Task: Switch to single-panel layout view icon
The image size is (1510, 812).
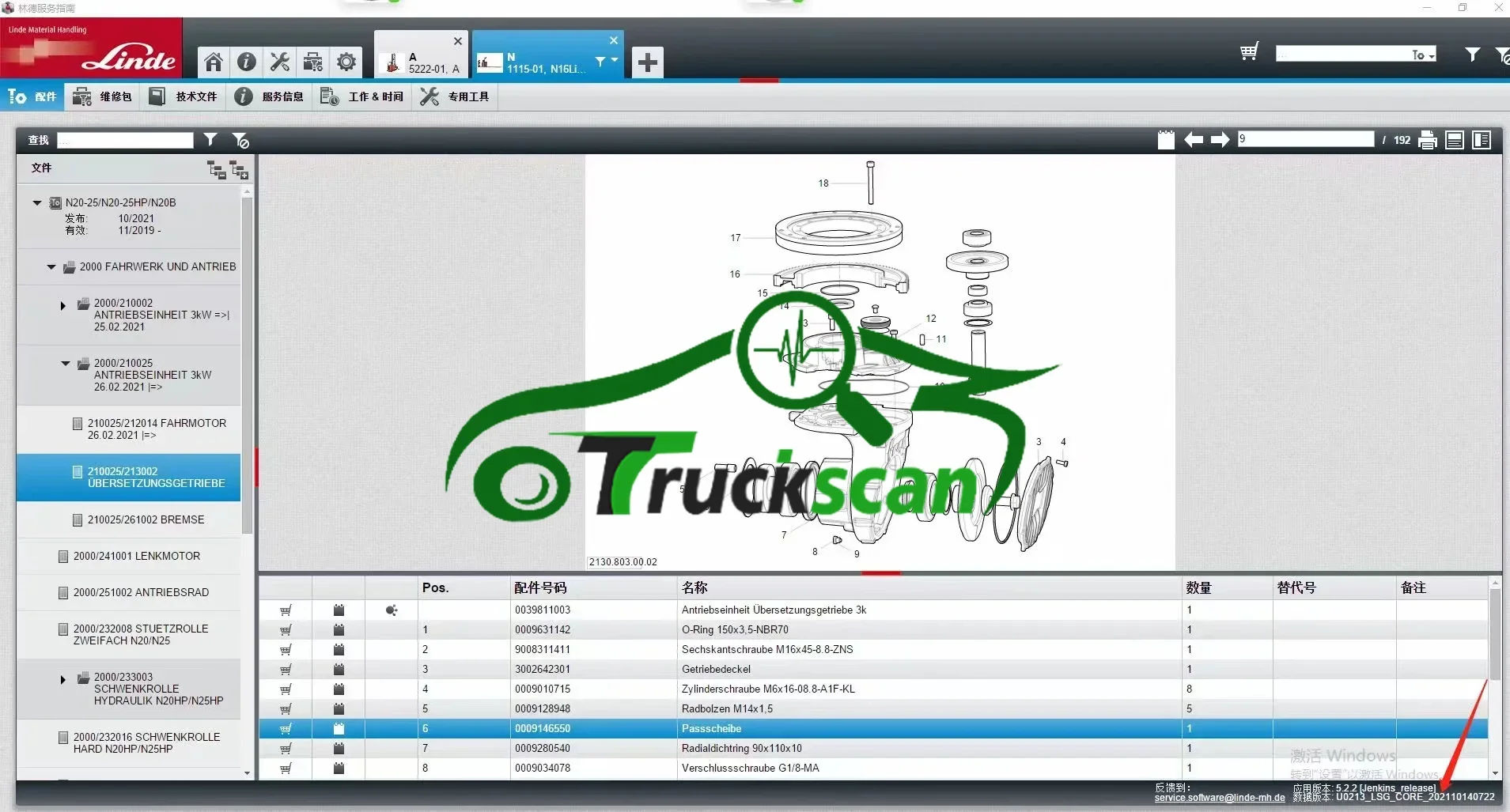Action: click(x=1454, y=140)
